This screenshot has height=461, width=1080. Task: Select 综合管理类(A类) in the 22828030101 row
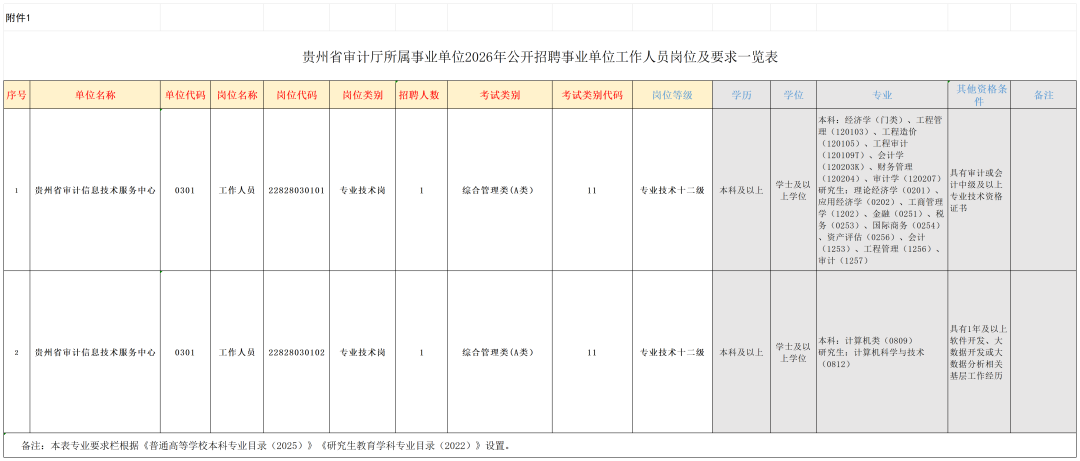[499, 190]
